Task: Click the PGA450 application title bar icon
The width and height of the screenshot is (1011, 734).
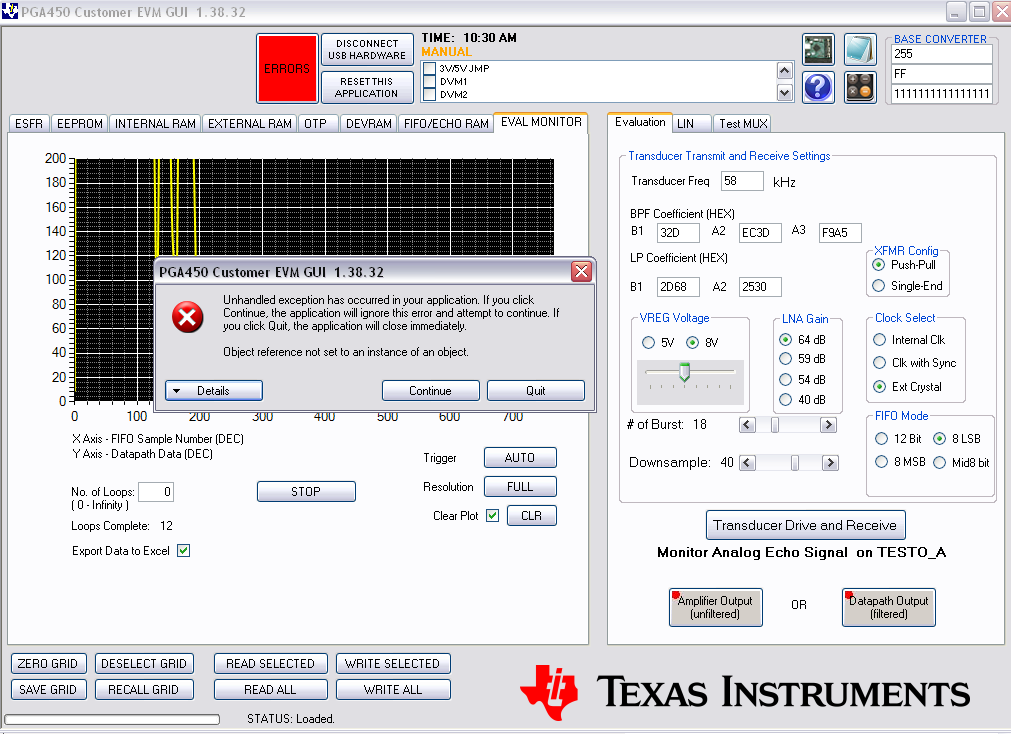Action: pyautogui.click(x=10, y=11)
